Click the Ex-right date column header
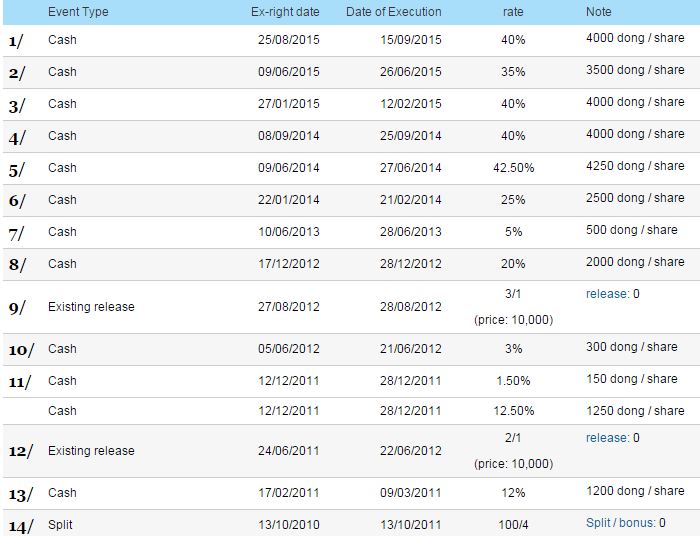Image resolution: width=700 pixels, height=536 pixels. [285, 12]
